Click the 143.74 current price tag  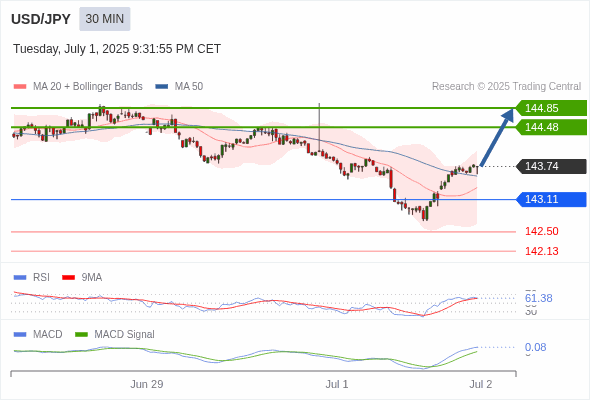pos(551,166)
